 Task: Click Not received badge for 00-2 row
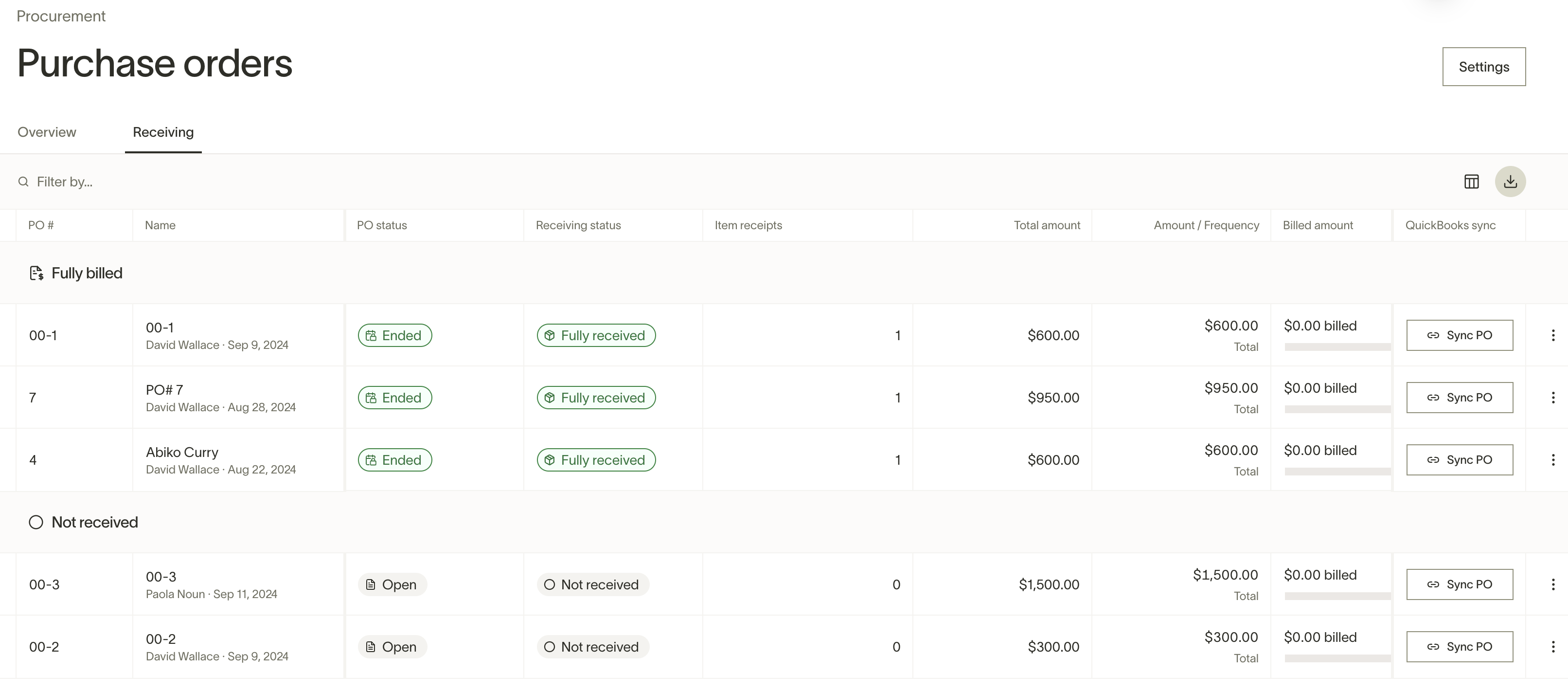[x=593, y=646]
